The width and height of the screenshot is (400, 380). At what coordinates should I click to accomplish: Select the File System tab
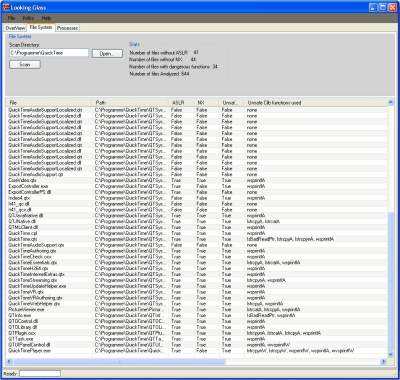41,27
